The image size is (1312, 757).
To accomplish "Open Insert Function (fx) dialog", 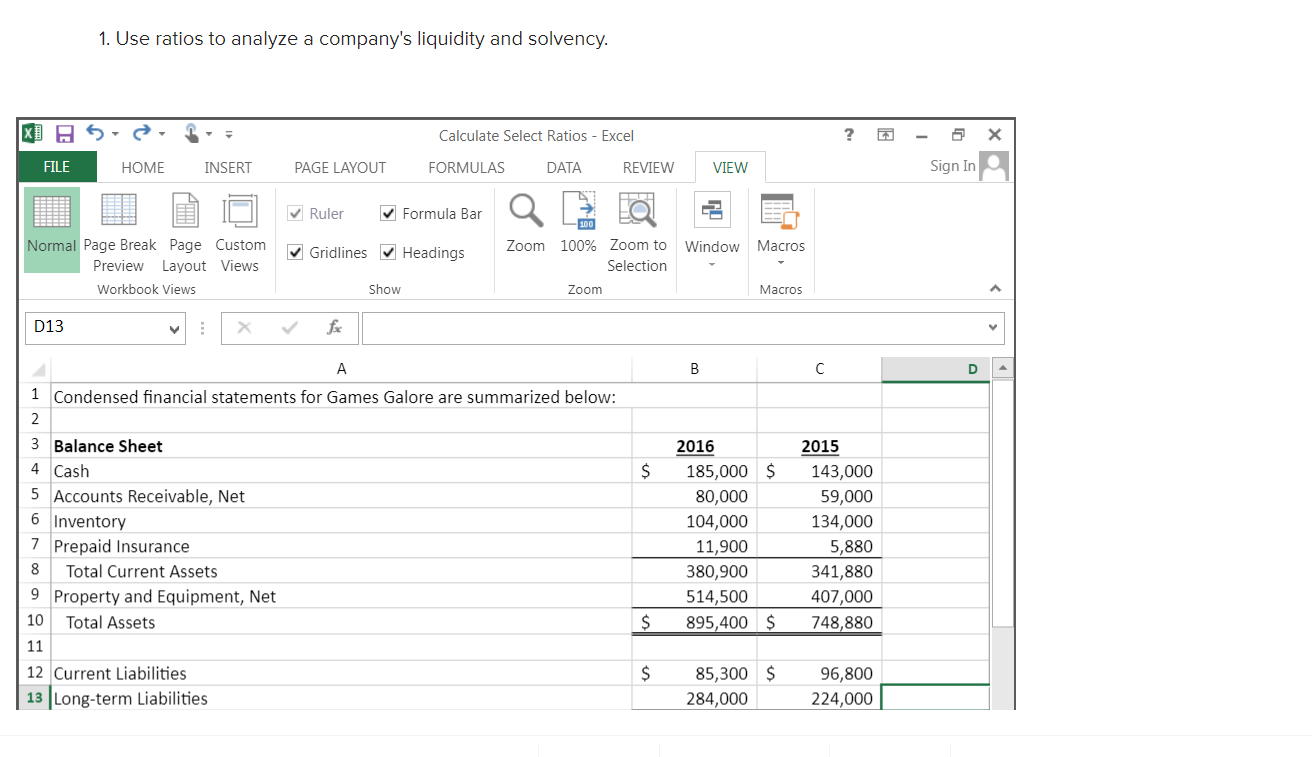I will [x=334, y=327].
